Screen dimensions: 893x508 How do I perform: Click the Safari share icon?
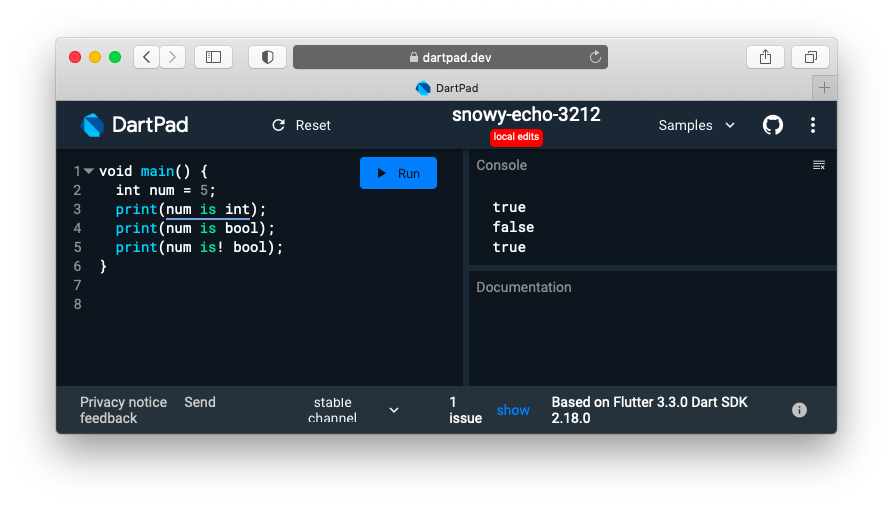[x=765, y=57]
